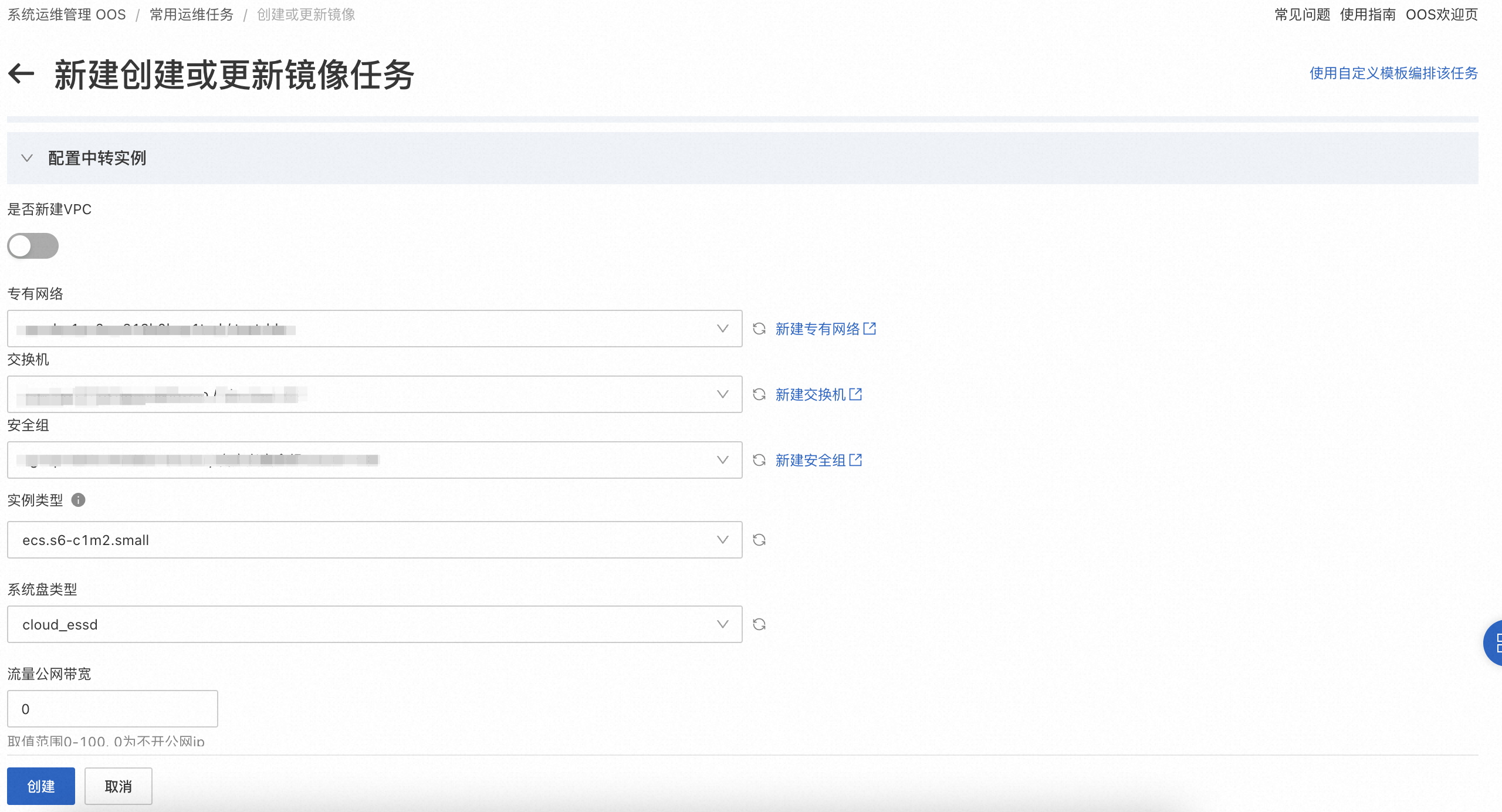This screenshot has height=812, width=1502.
Task: Click the 创建 button
Action: 41,786
